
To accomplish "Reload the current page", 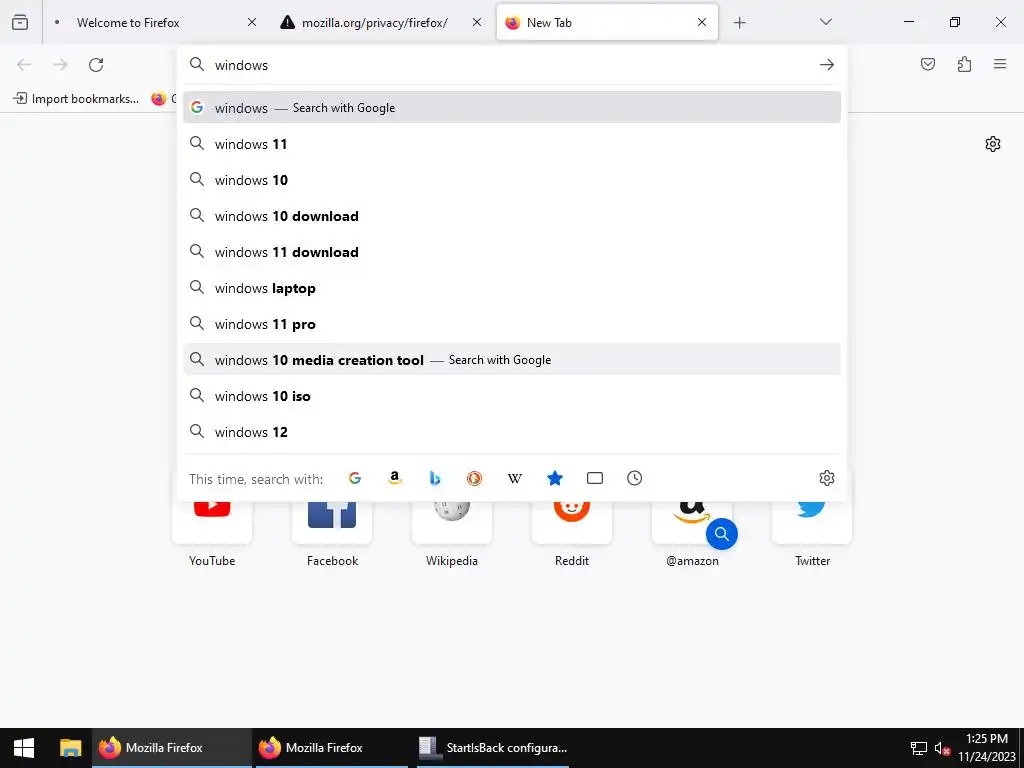I will tap(96, 65).
